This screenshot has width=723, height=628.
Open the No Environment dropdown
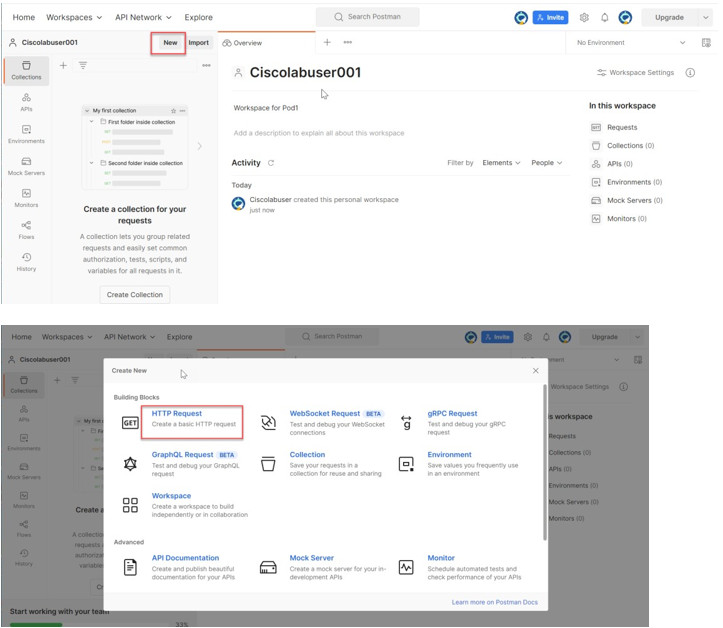click(630, 43)
